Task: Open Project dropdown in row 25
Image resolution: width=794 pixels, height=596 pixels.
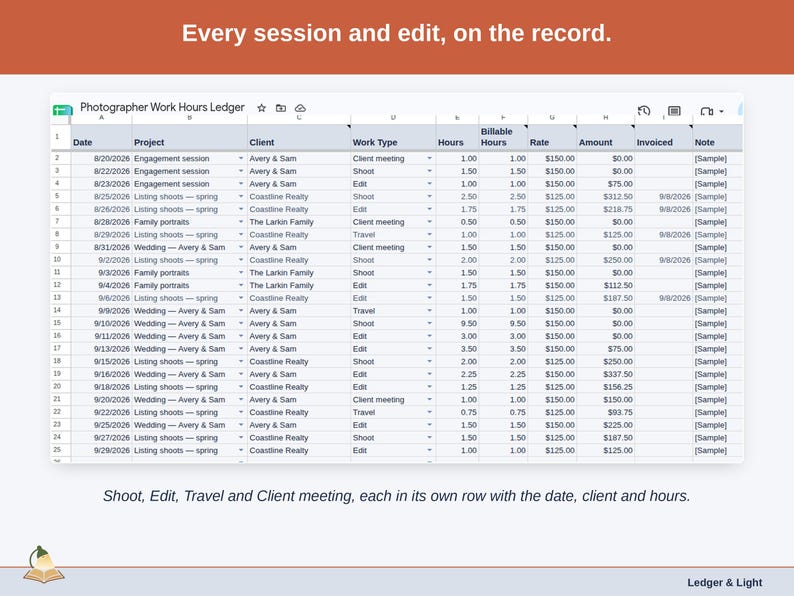Action: coord(241,450)
